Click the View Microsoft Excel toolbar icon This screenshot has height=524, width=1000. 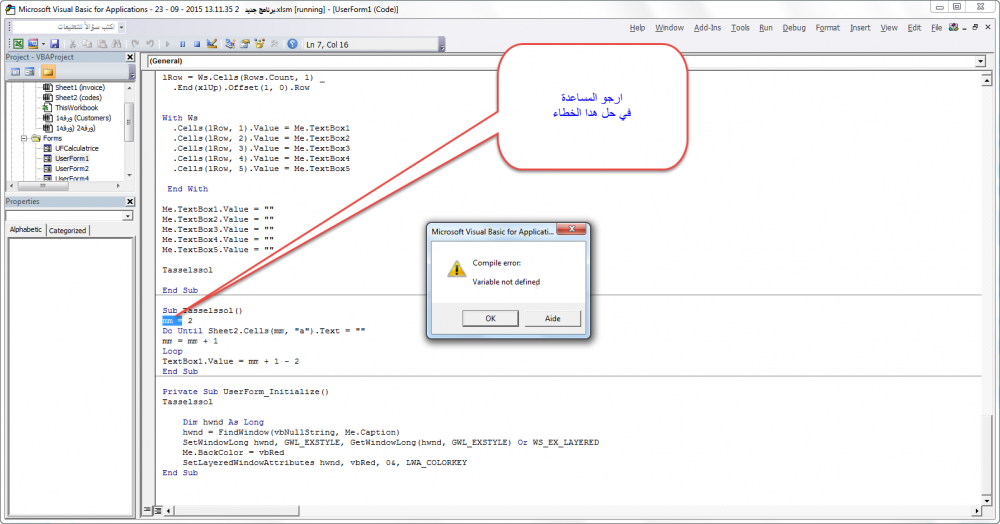(18, 44)
